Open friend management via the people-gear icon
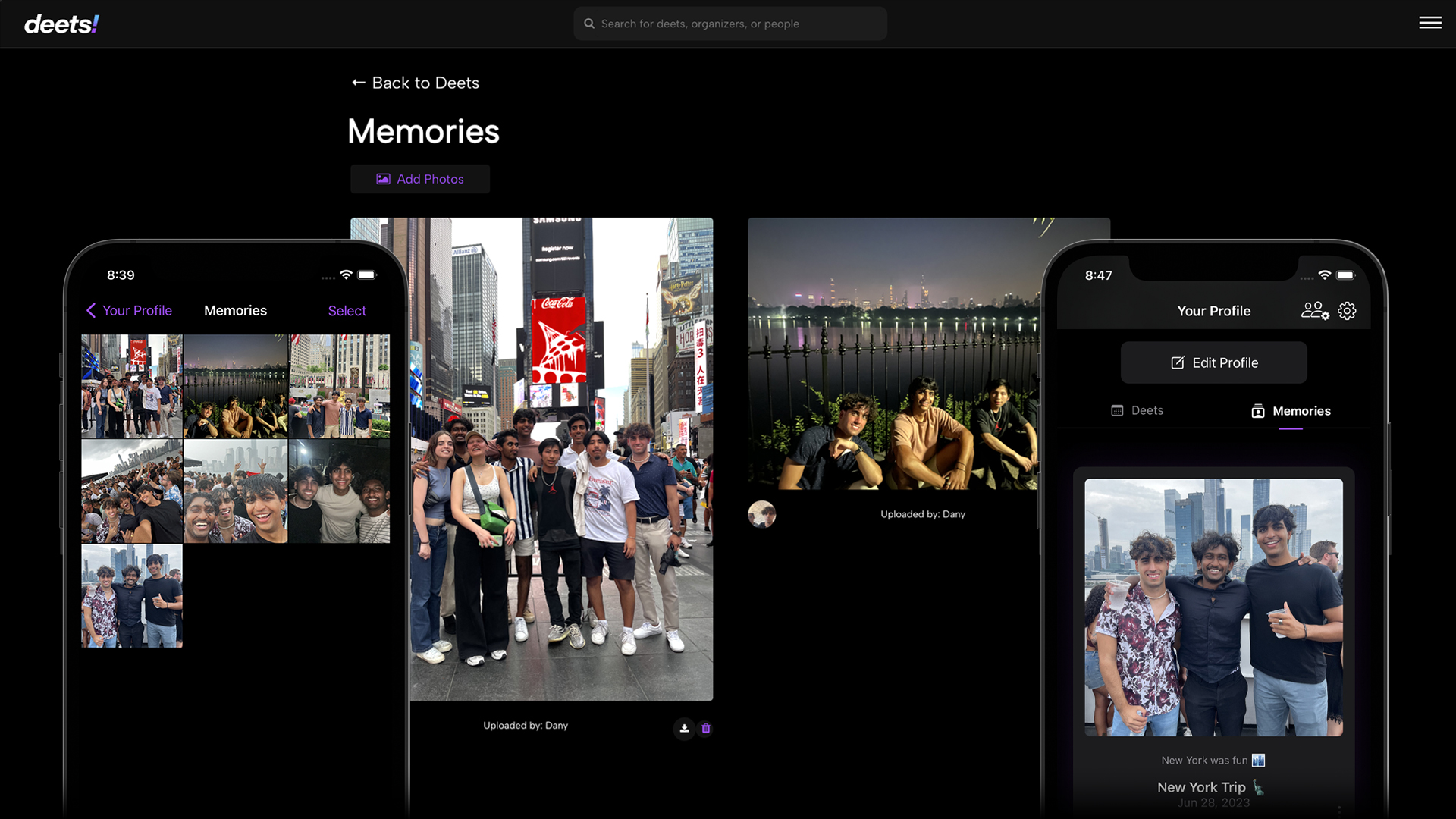 click(1314, 310)
